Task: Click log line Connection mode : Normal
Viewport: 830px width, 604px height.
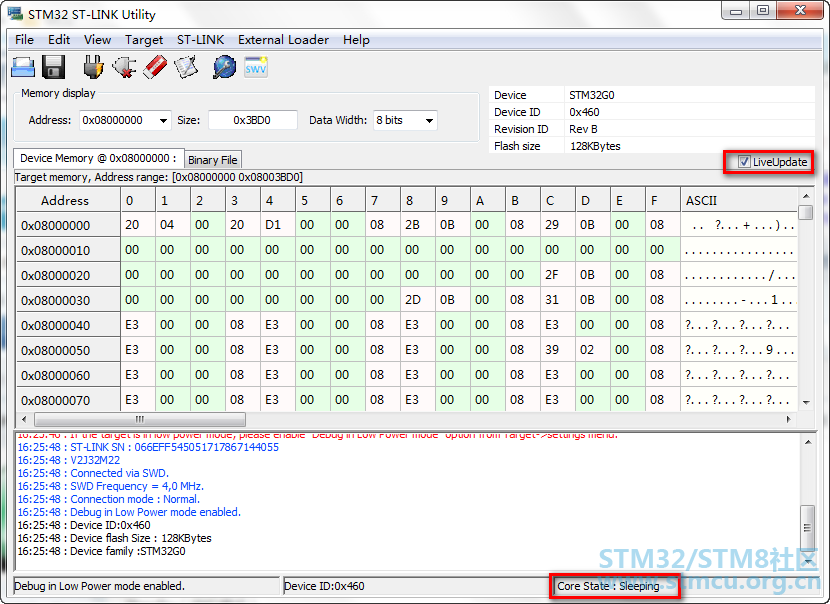Action: [109, 499]
